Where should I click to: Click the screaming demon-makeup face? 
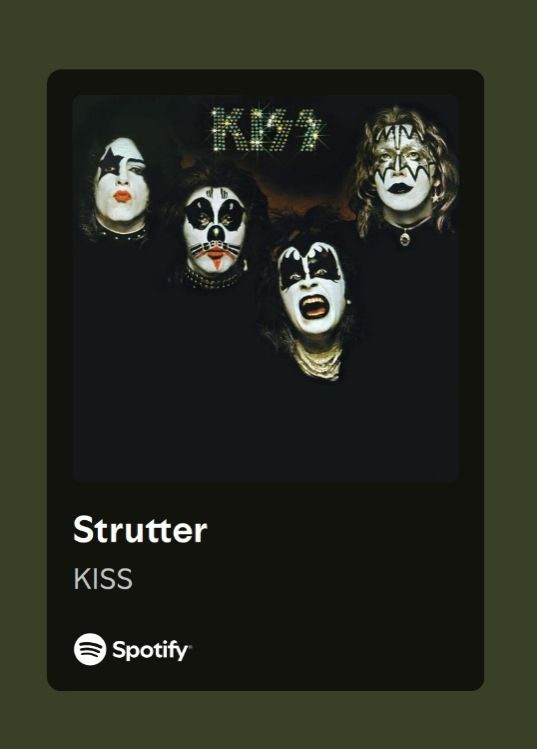pos(311,288)
